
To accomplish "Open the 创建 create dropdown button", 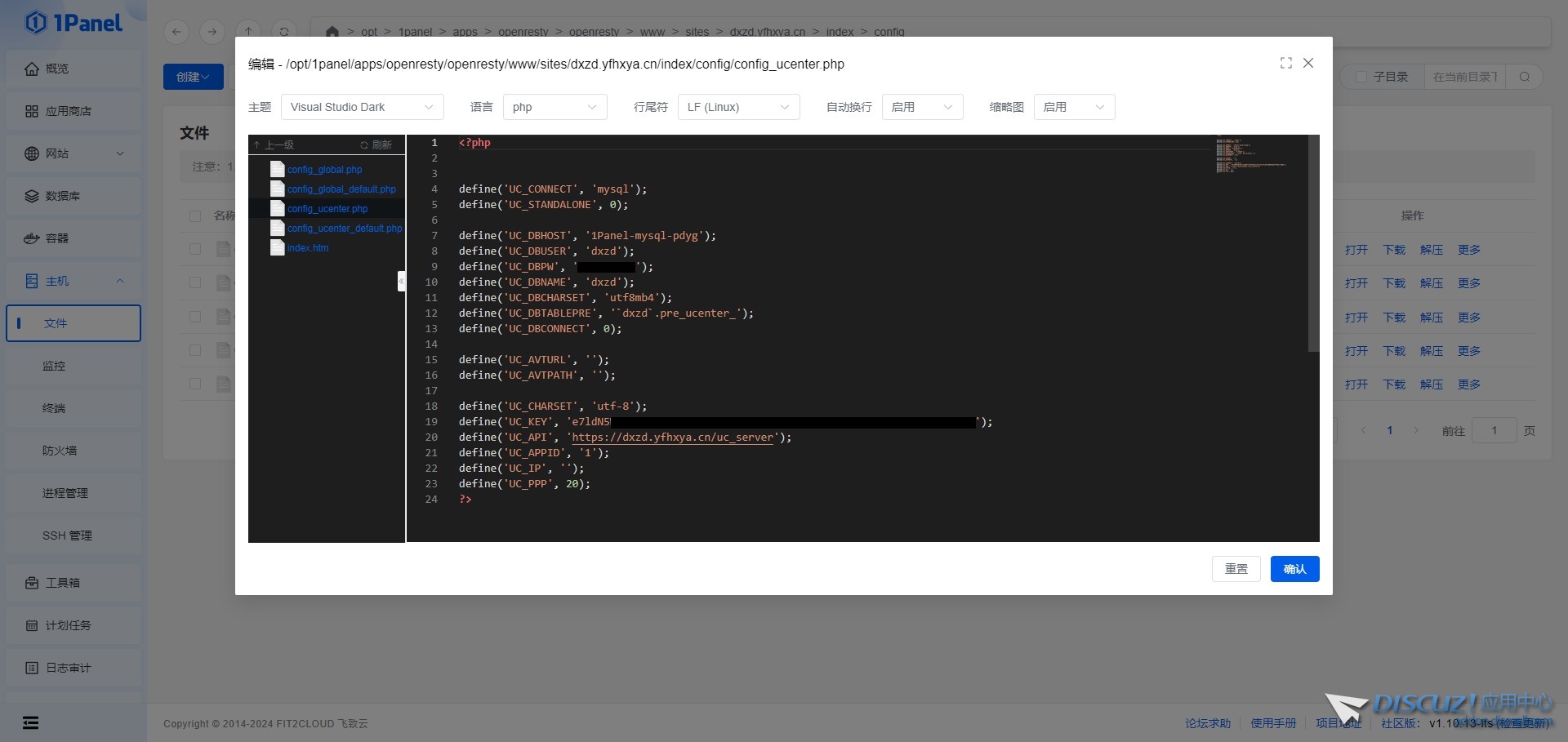I will pyautogui.click(x=194, y=77).
